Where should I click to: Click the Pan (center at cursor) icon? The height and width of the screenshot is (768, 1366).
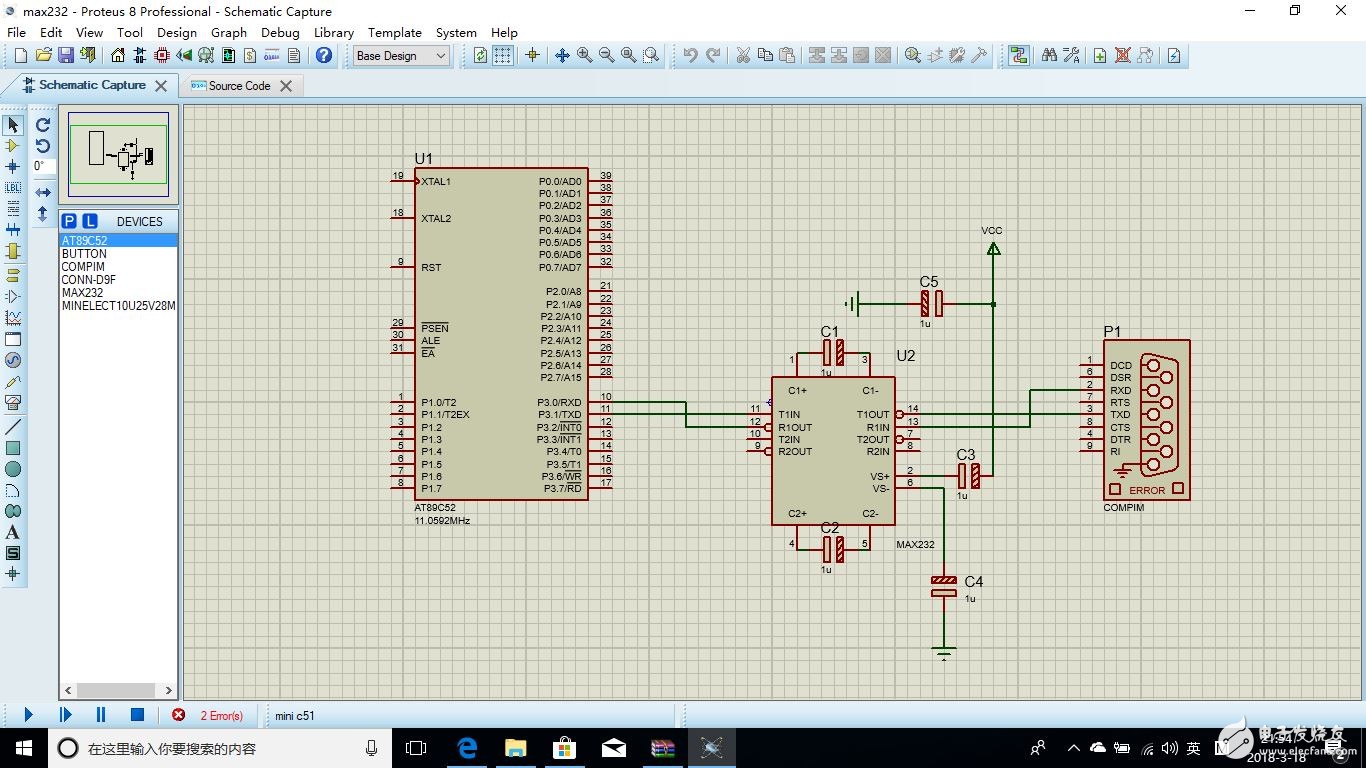coord(562,56)
